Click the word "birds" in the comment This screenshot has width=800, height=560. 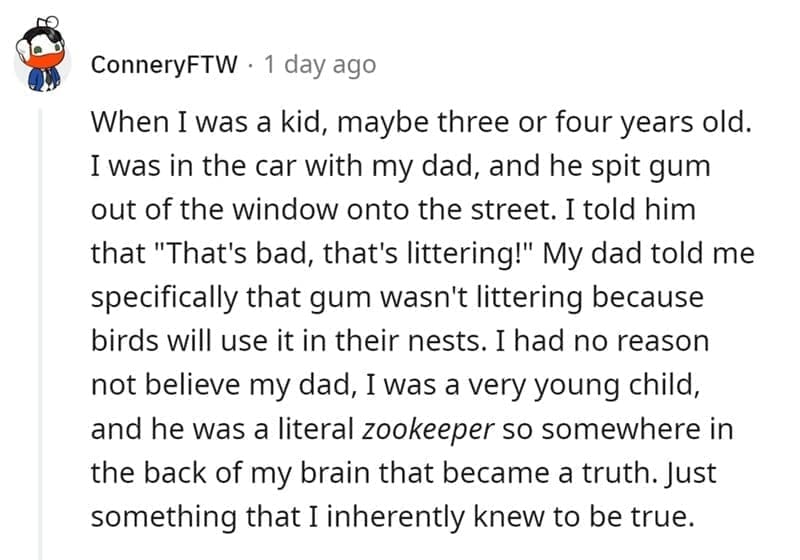pyautogui.click(x=120, y=342)
